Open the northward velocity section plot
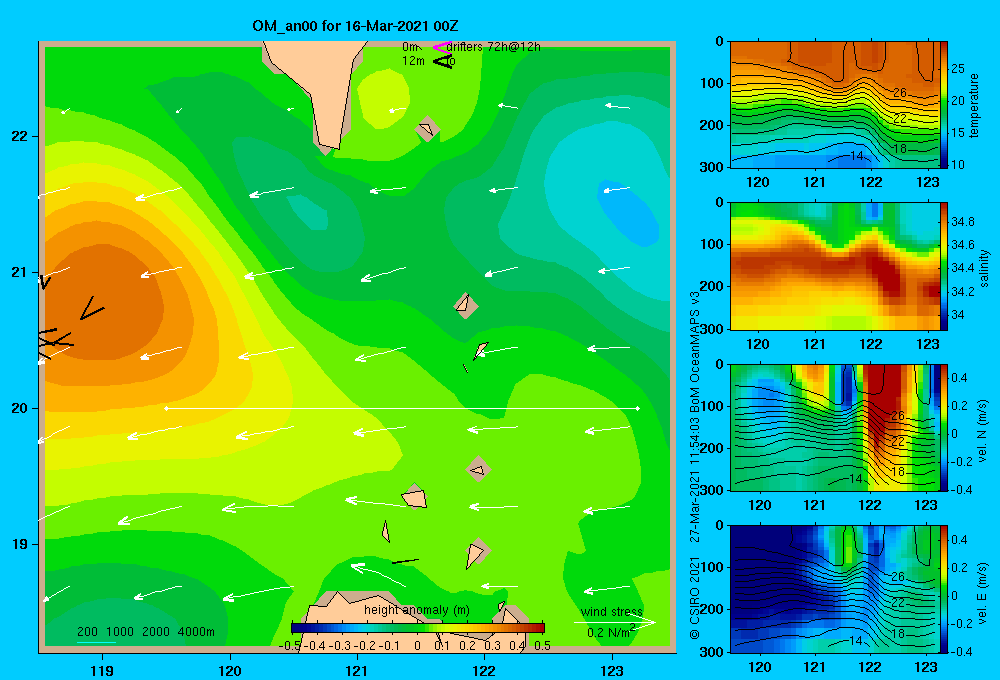1000x680 pixels. (x=835, y=427)
